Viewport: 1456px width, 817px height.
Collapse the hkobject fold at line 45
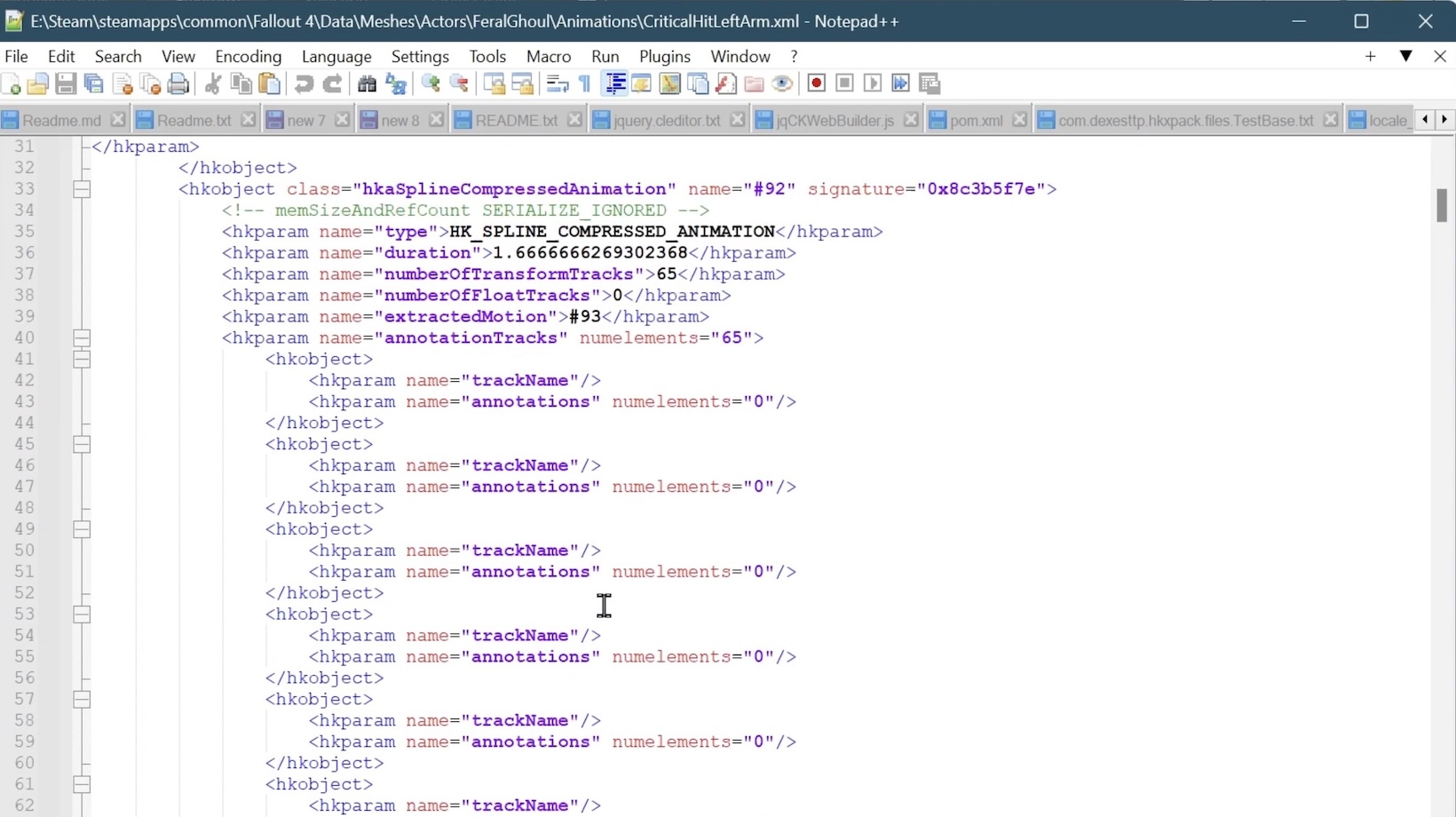click(82, 444)
